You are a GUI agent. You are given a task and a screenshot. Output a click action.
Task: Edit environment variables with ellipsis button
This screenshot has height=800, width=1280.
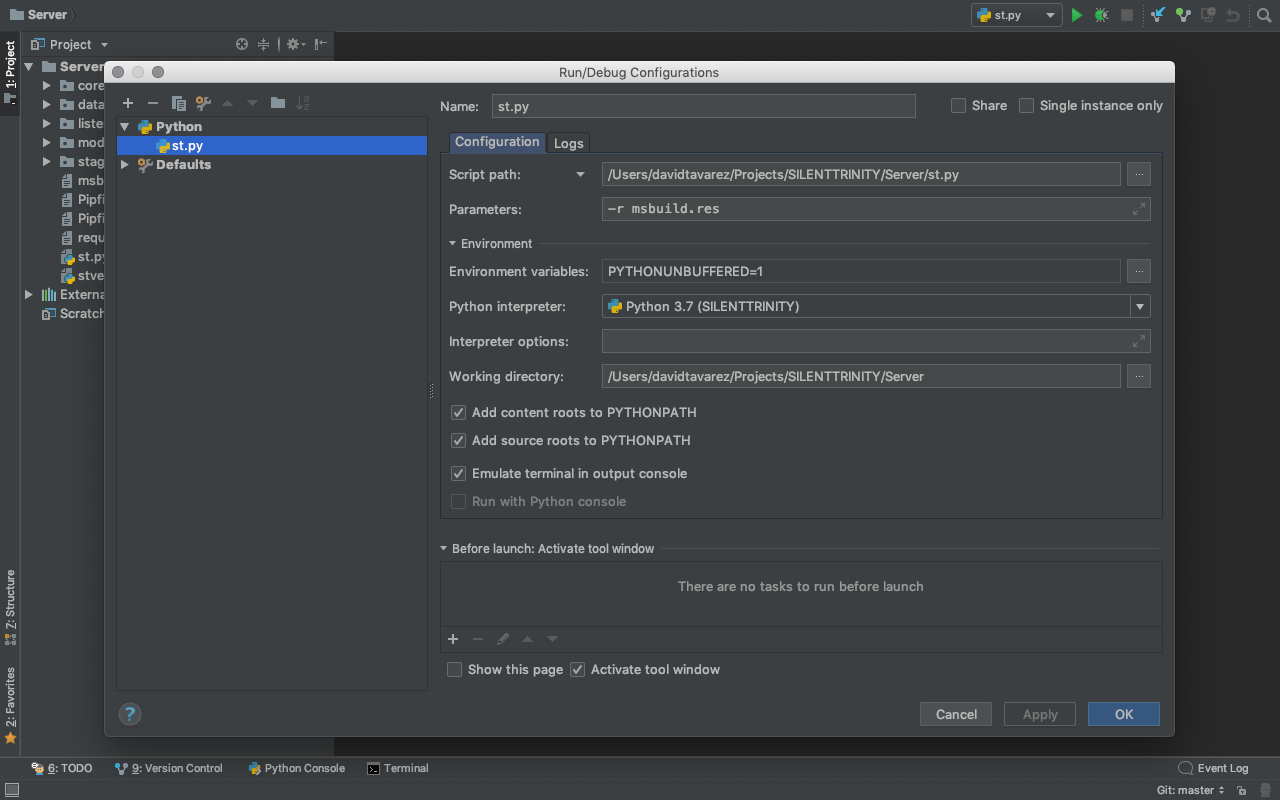pos(1138,271)
